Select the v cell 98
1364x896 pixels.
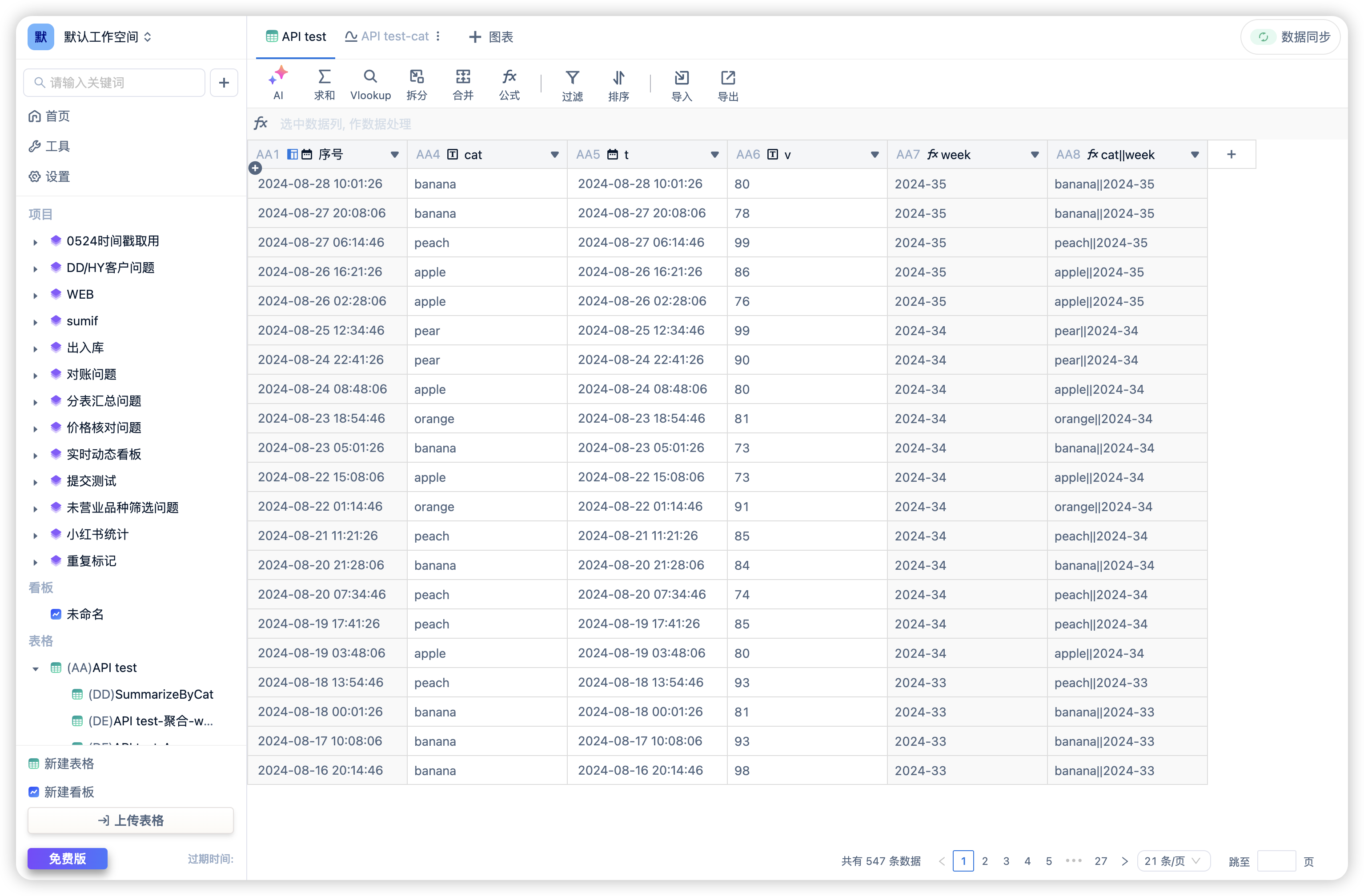point(807,771)
